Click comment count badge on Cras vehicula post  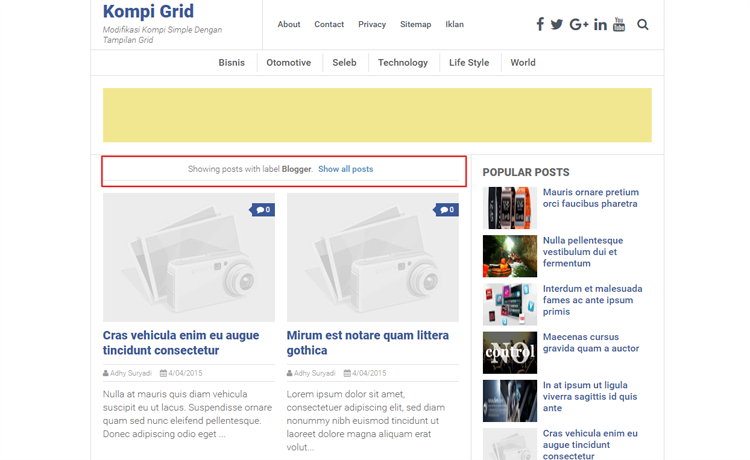tap(262, 210)
